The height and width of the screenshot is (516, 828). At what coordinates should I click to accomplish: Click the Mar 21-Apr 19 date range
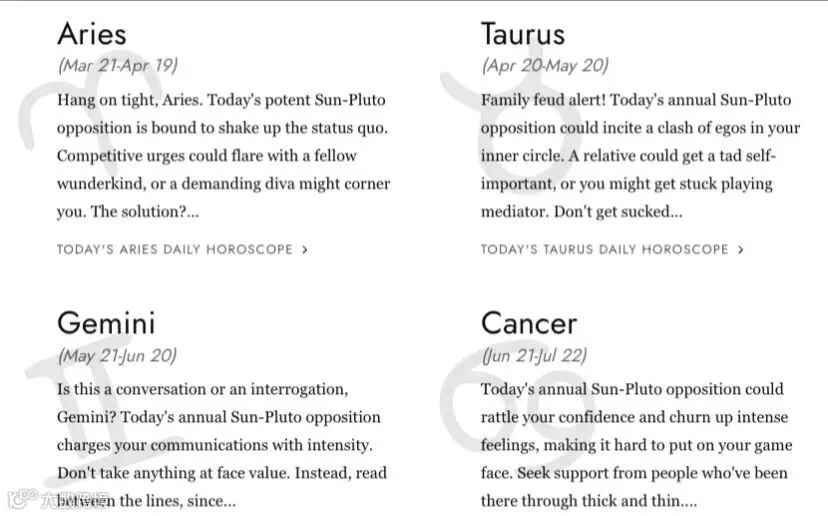(118, 65)
